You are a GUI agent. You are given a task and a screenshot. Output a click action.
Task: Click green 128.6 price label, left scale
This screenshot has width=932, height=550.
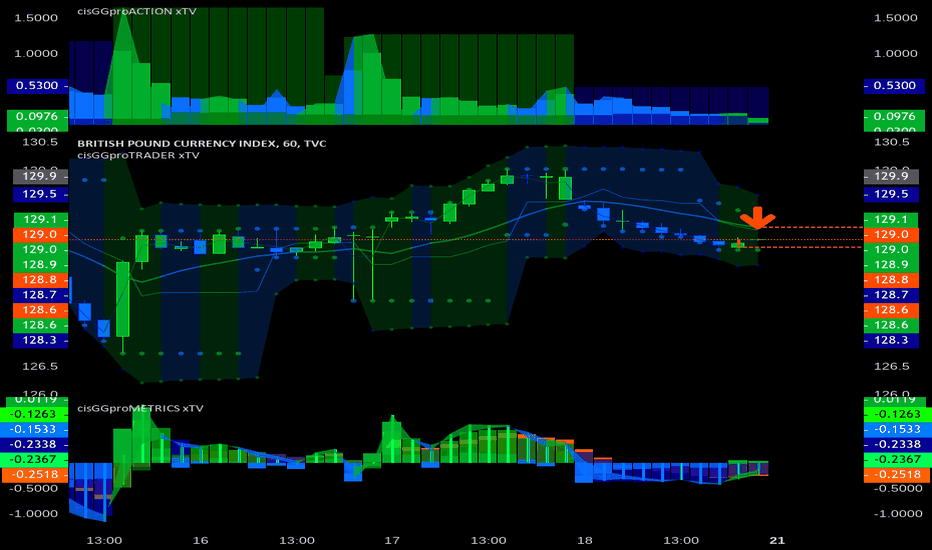coord(40,325)
